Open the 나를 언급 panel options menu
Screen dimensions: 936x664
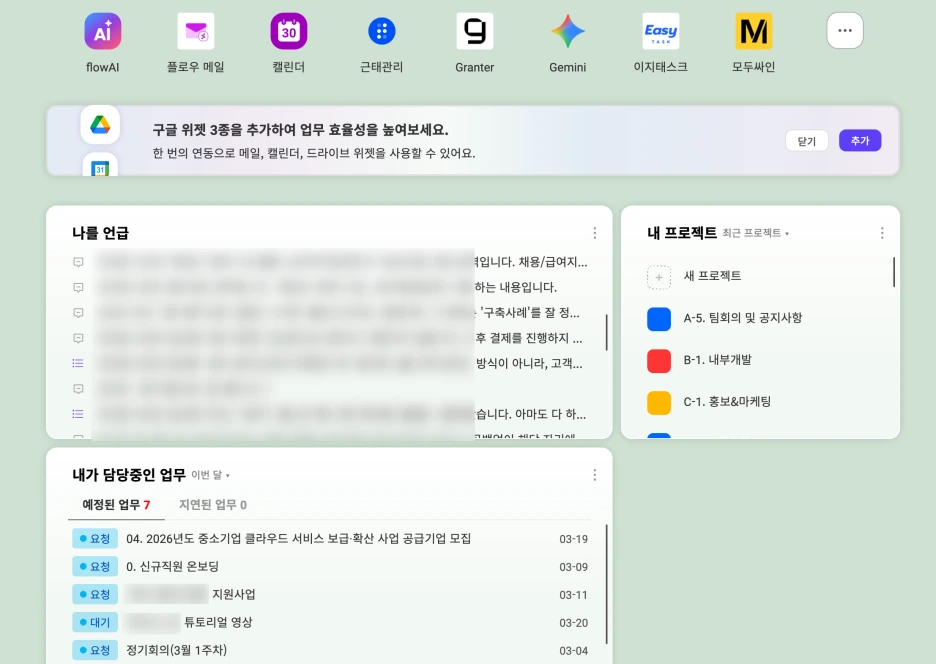point(595,233)
